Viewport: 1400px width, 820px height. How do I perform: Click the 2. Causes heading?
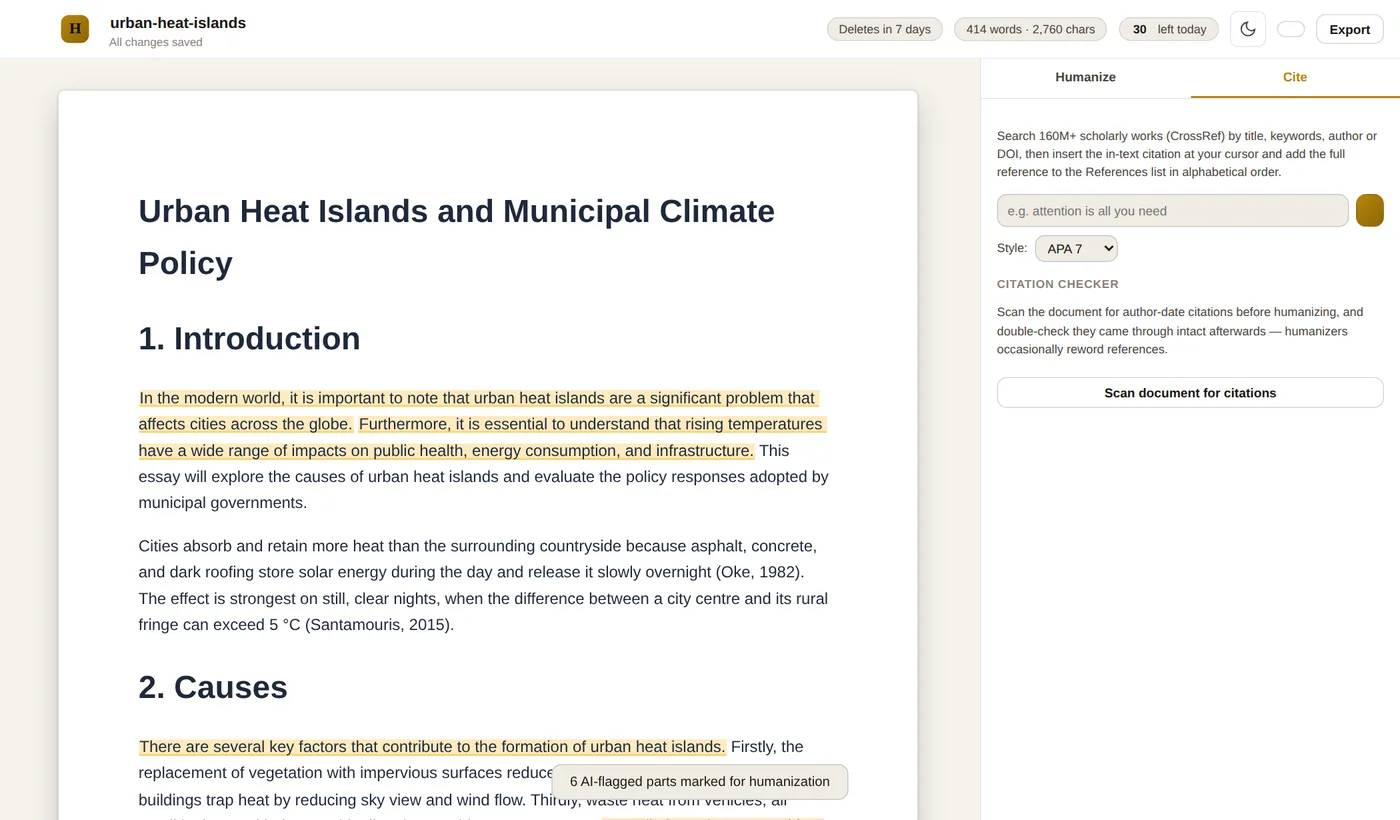coord(213,687)
